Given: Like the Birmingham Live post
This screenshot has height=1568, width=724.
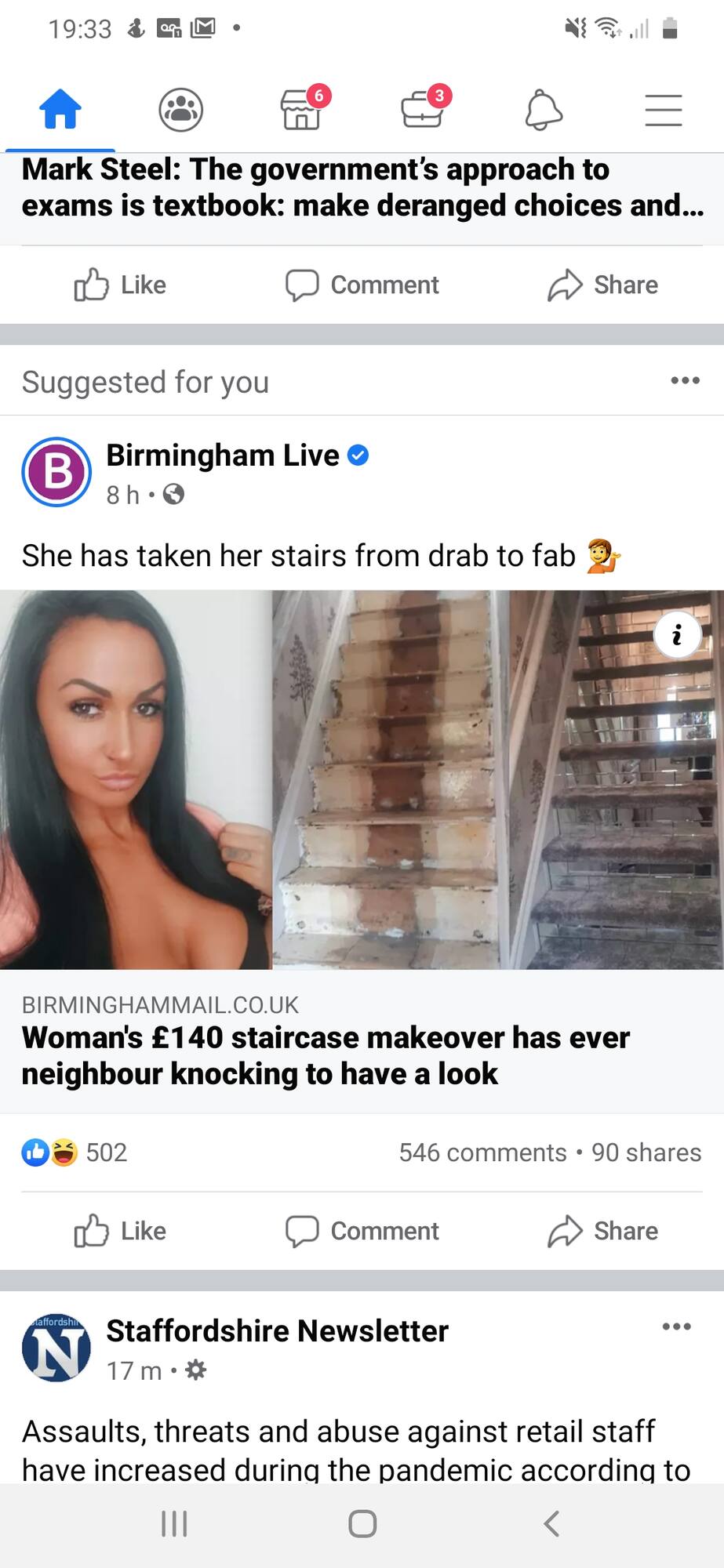Looking at the screenshot, I should [x=120, y=1231].
